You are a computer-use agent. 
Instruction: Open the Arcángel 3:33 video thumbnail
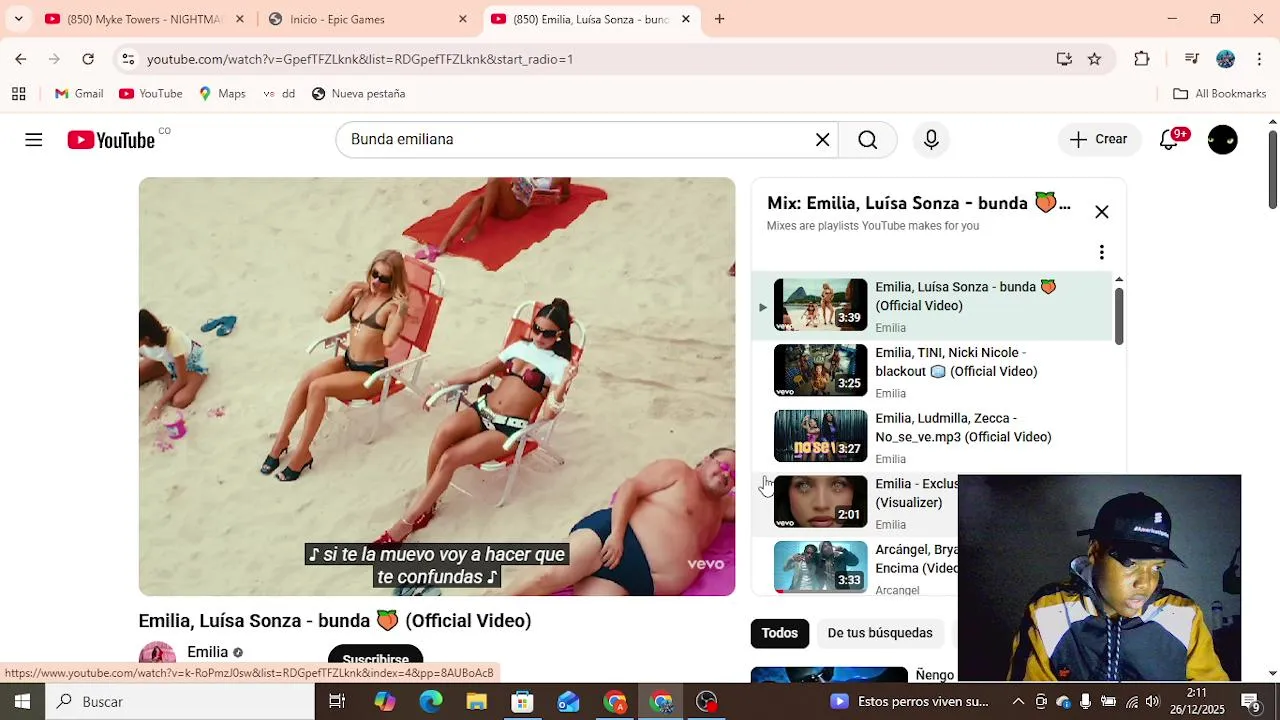[820, 567]
